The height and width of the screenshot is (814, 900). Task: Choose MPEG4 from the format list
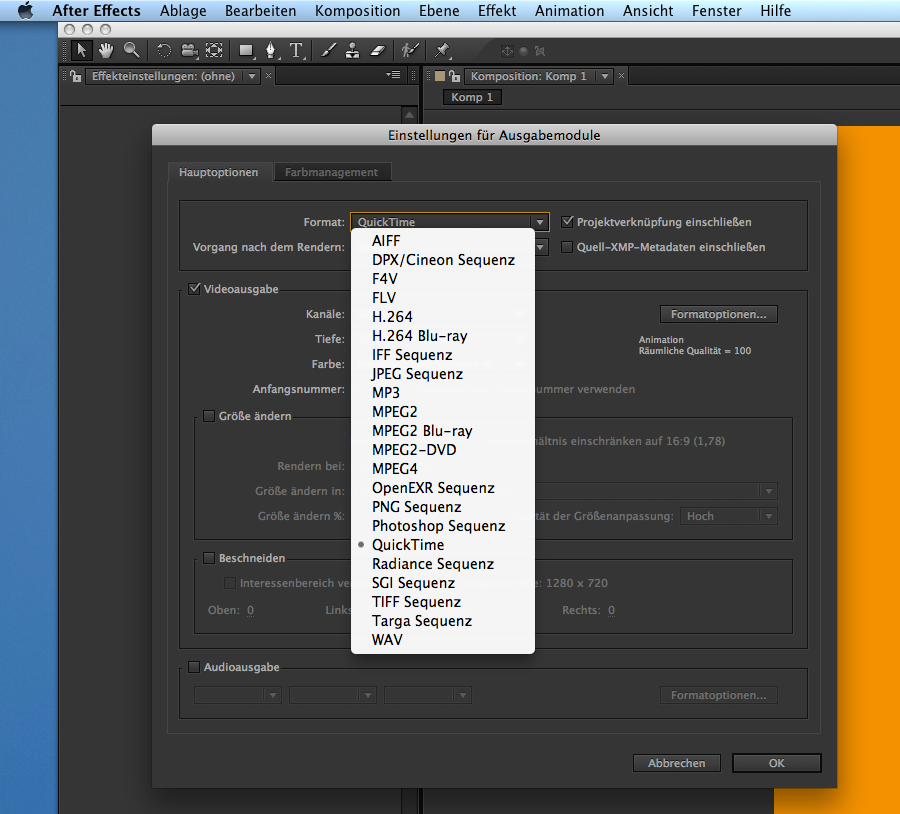pyautogui.click(x=443, y=469)
